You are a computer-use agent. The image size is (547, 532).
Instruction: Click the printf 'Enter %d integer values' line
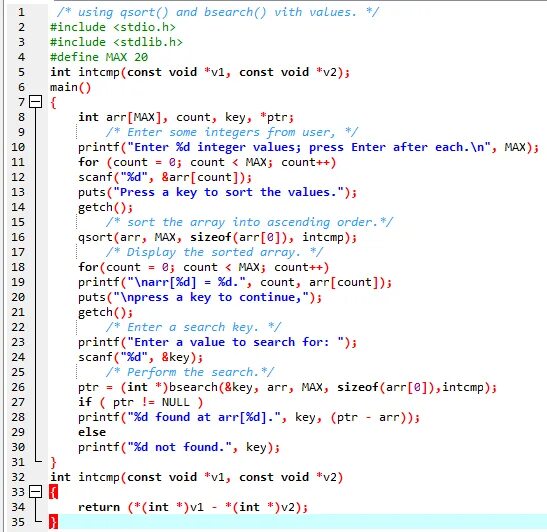308,147
